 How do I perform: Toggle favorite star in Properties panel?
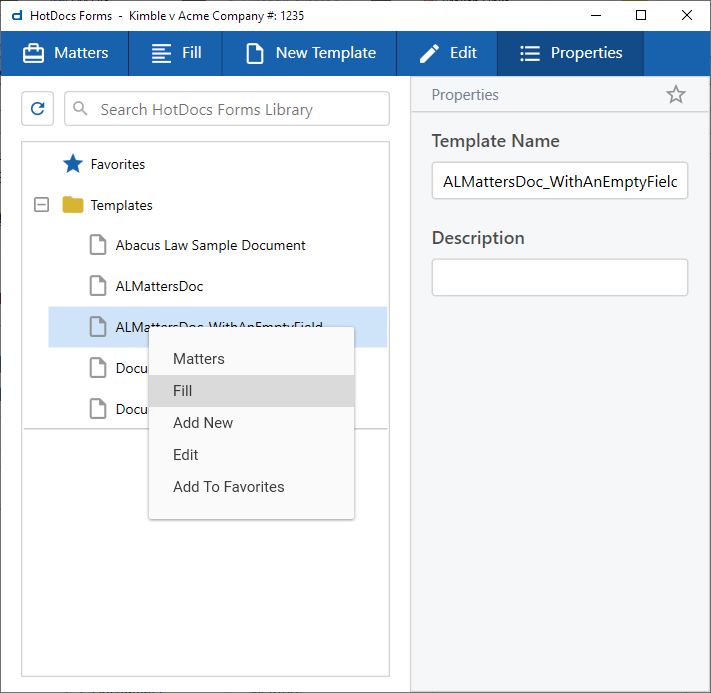pyautogui.click(x=675, y=94)
